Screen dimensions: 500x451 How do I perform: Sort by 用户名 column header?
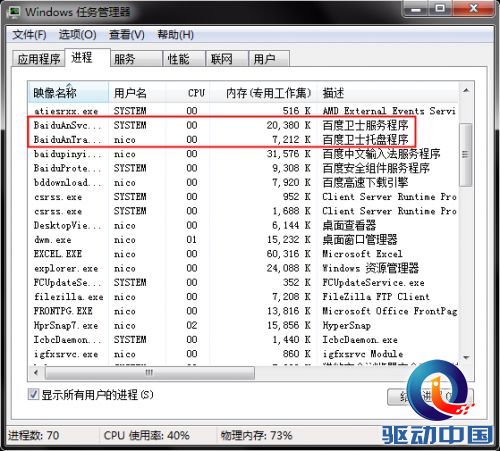click(x=137, y=93)
